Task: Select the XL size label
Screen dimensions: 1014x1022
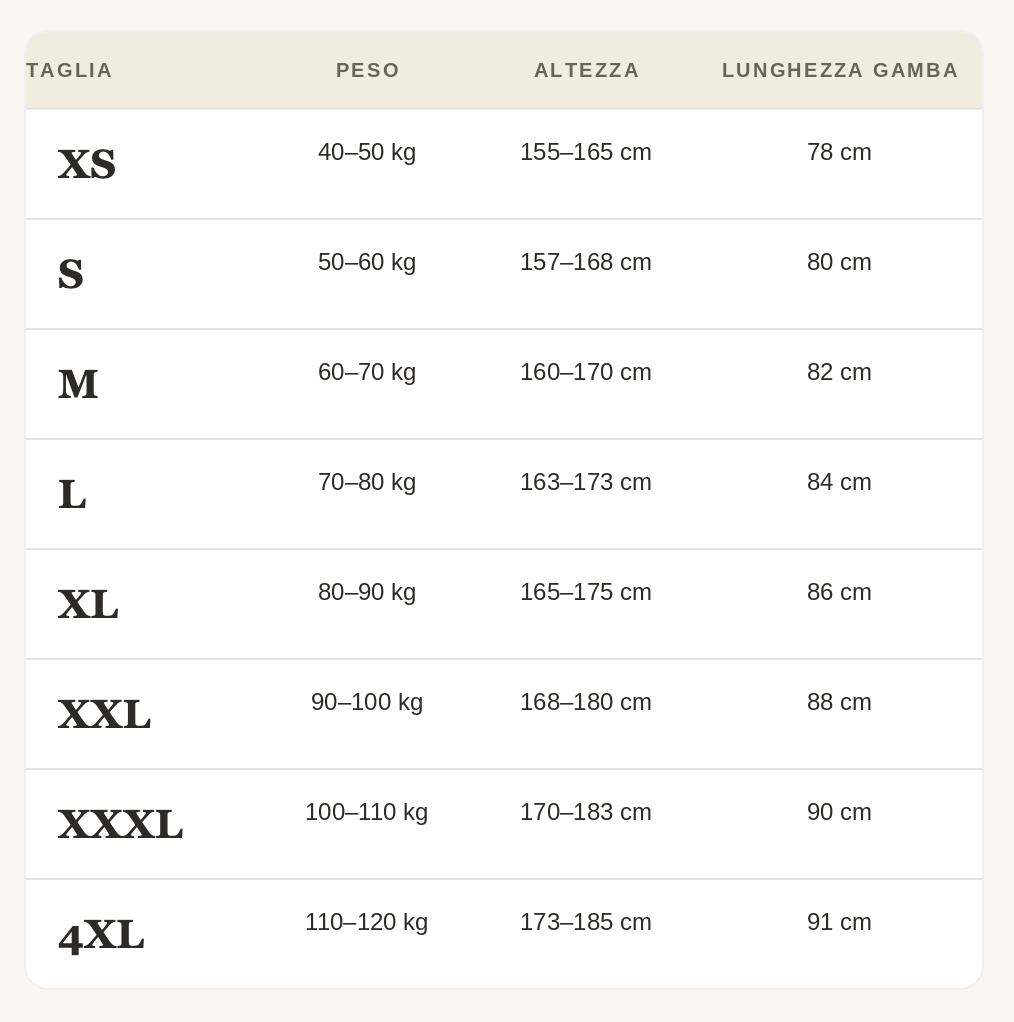Action: 88,604
